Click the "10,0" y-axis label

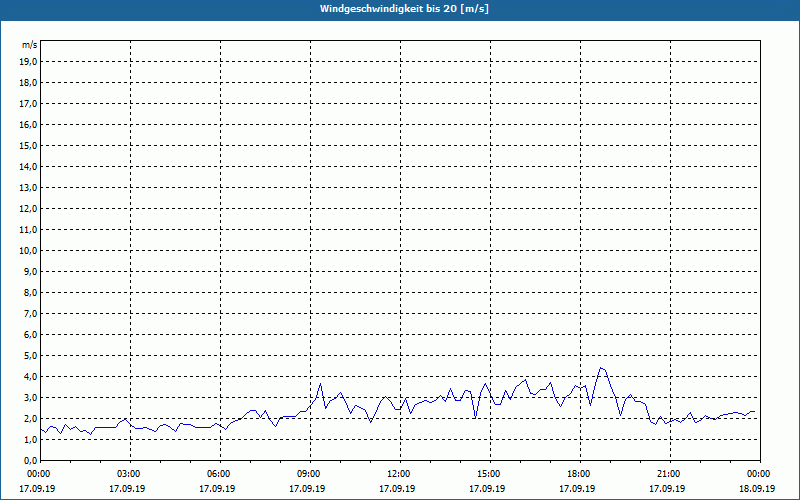coord(29,251)
